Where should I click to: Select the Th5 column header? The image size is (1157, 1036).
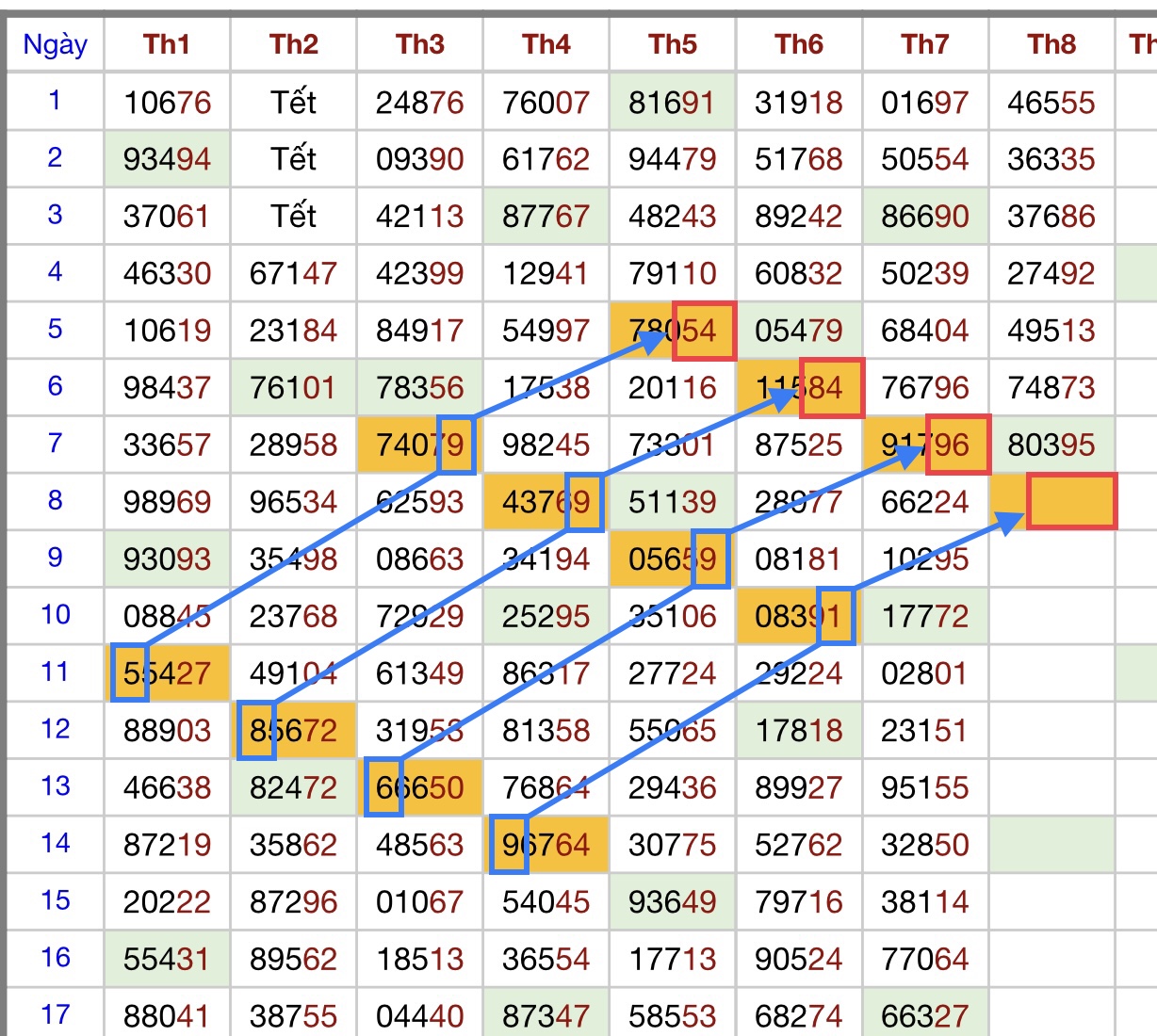coord(672,44)
